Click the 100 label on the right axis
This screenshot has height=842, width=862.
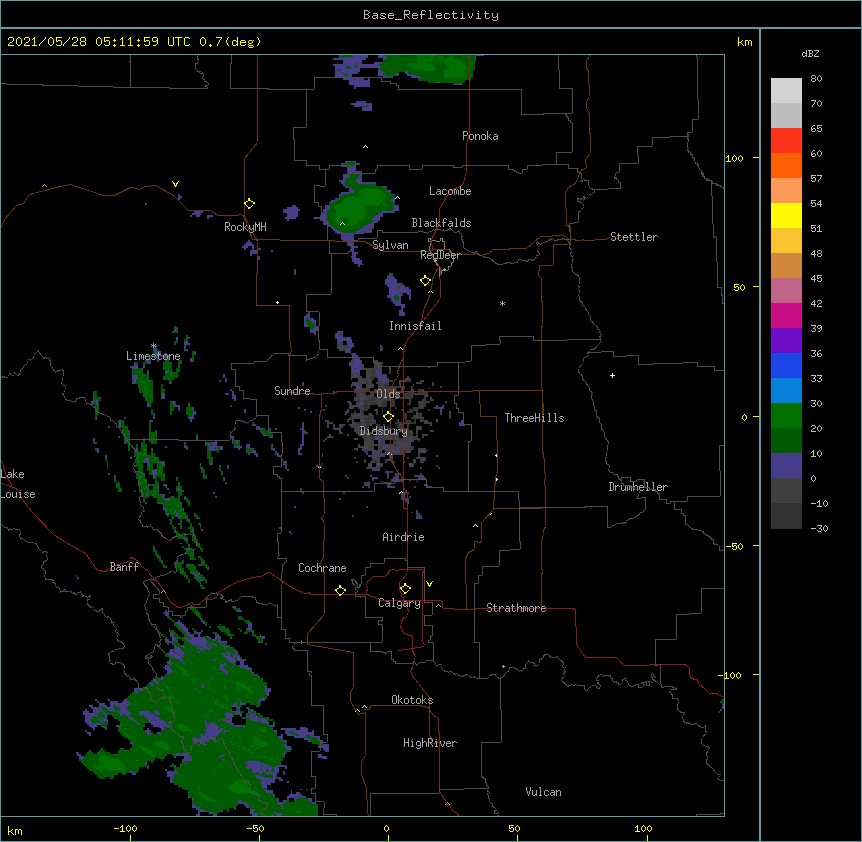[734, 158]
